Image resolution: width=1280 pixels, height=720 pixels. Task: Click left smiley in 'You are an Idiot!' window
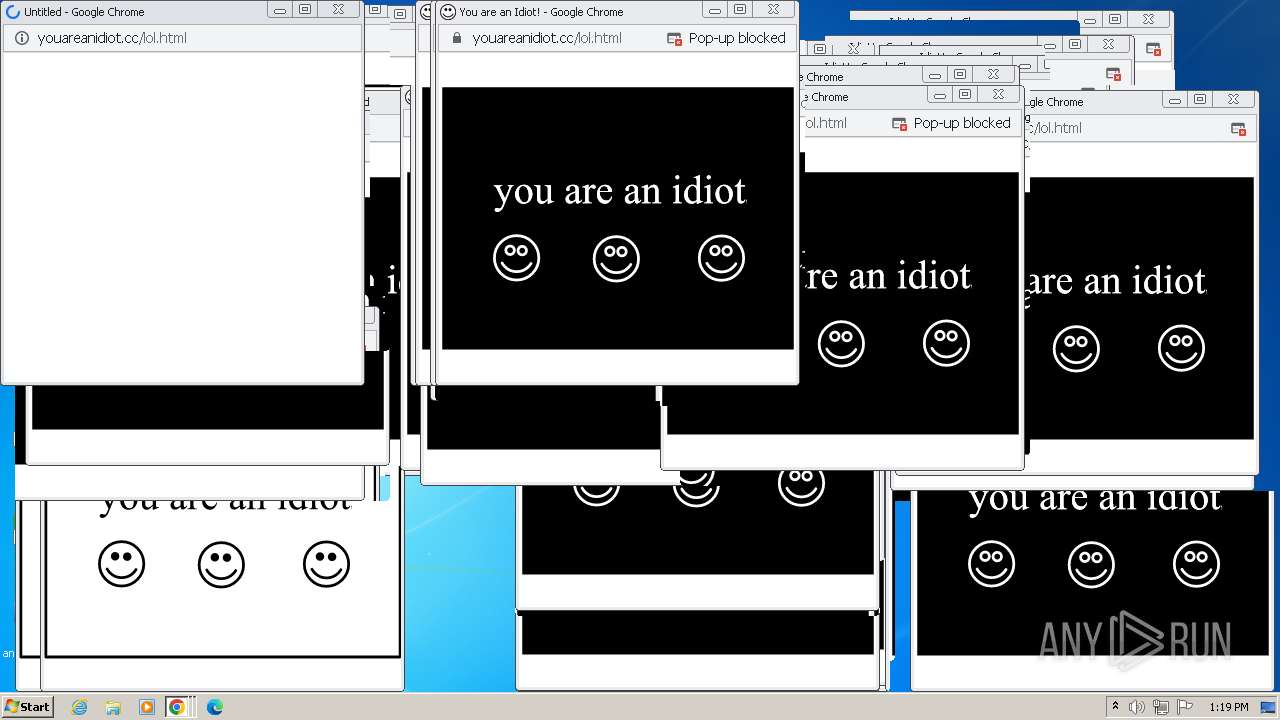[517, 258]
